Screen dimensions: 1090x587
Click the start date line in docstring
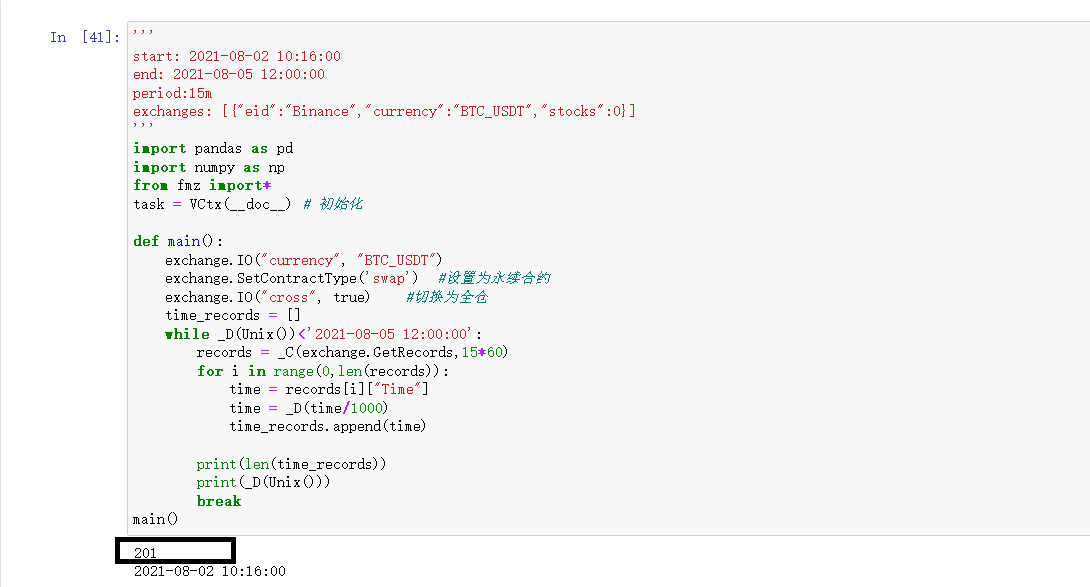(x=237, y=56)
